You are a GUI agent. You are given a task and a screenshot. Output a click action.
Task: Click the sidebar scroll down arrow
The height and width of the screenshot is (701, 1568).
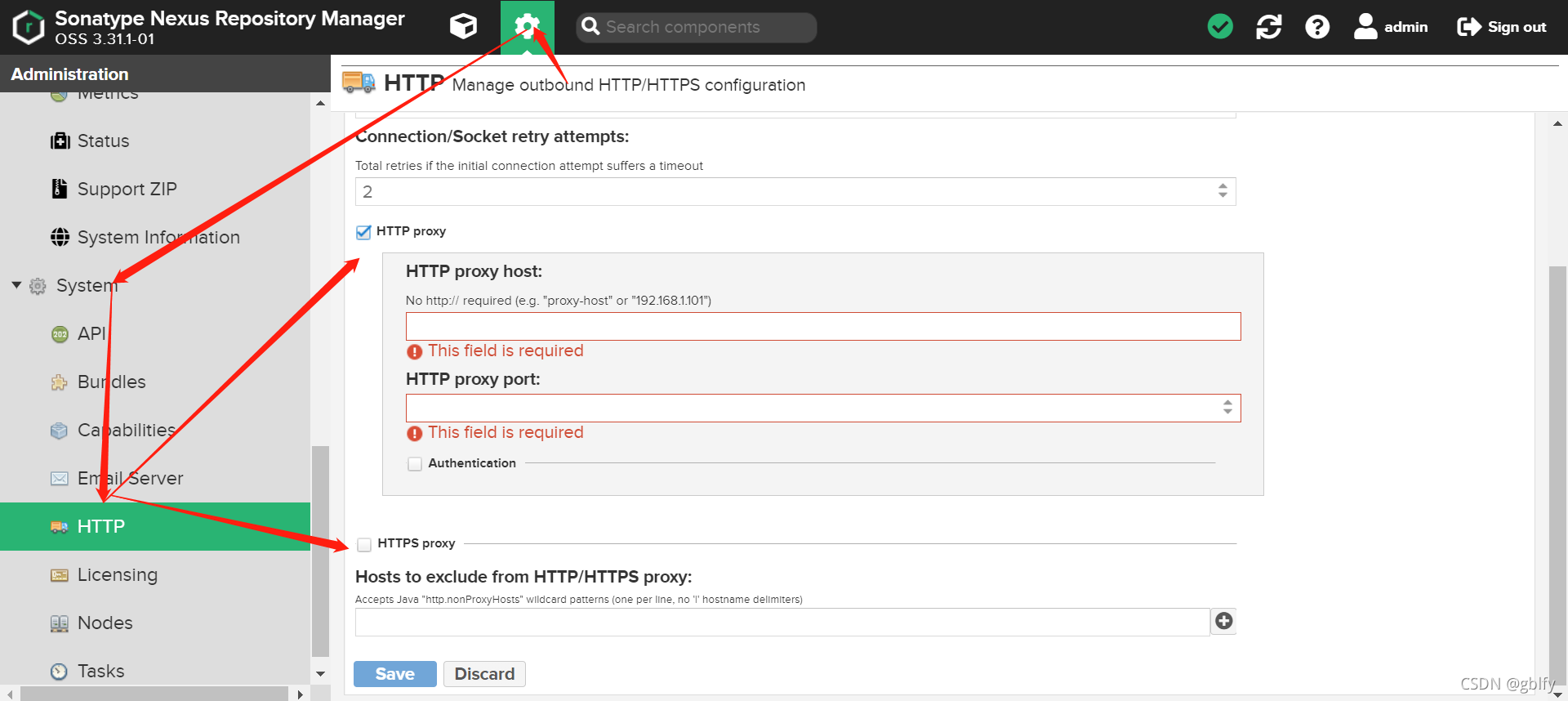tap(320, 674)
